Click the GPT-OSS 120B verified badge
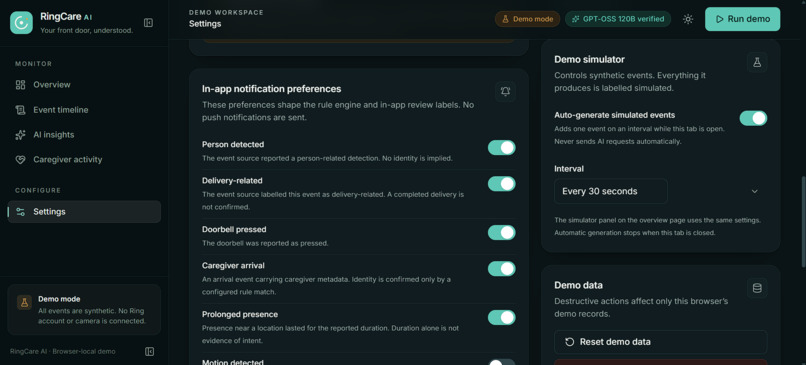The image size is (806, 365). (618, 19)
